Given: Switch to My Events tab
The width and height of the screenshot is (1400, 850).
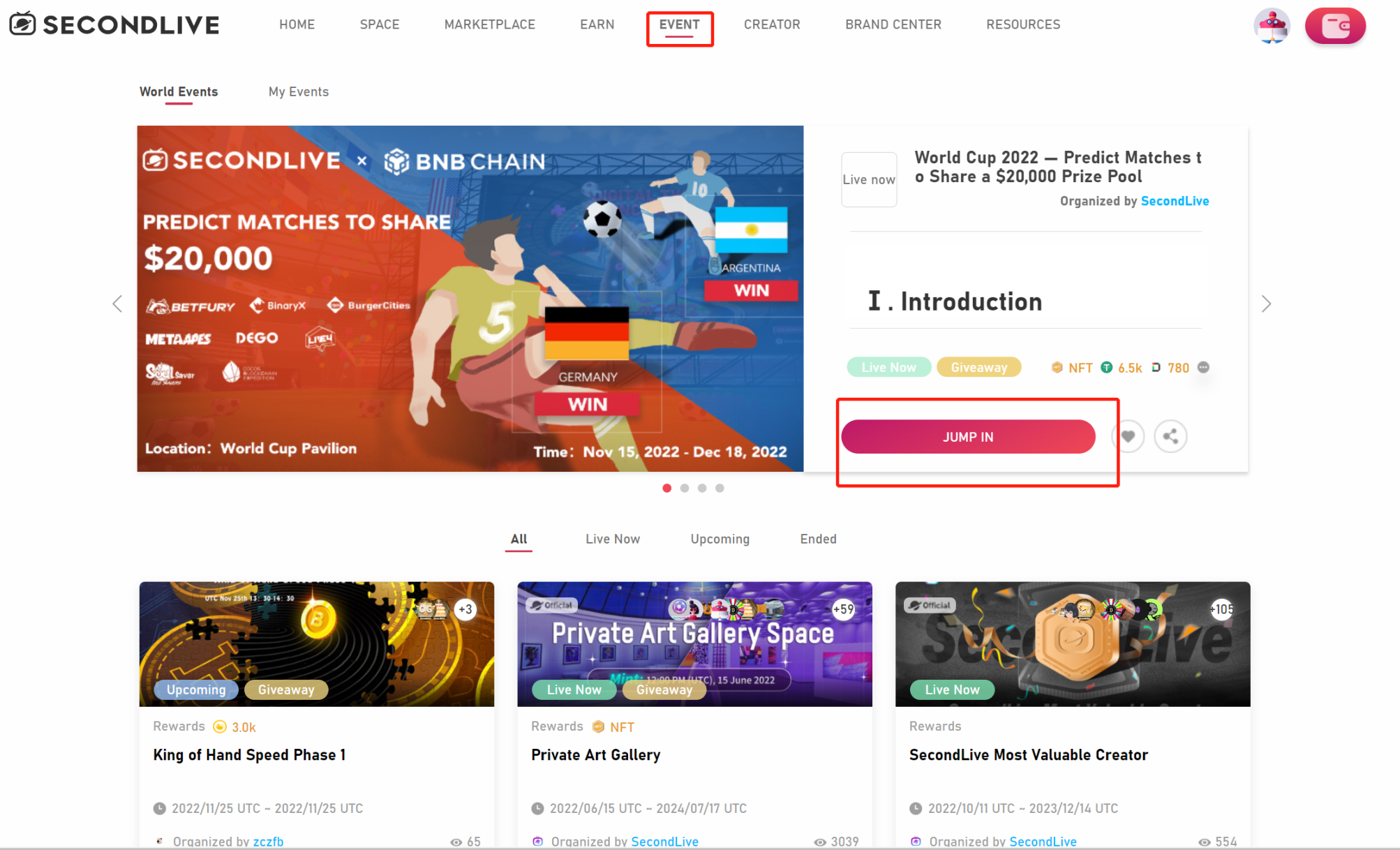Looking at the screenshot, I should 299,91.
